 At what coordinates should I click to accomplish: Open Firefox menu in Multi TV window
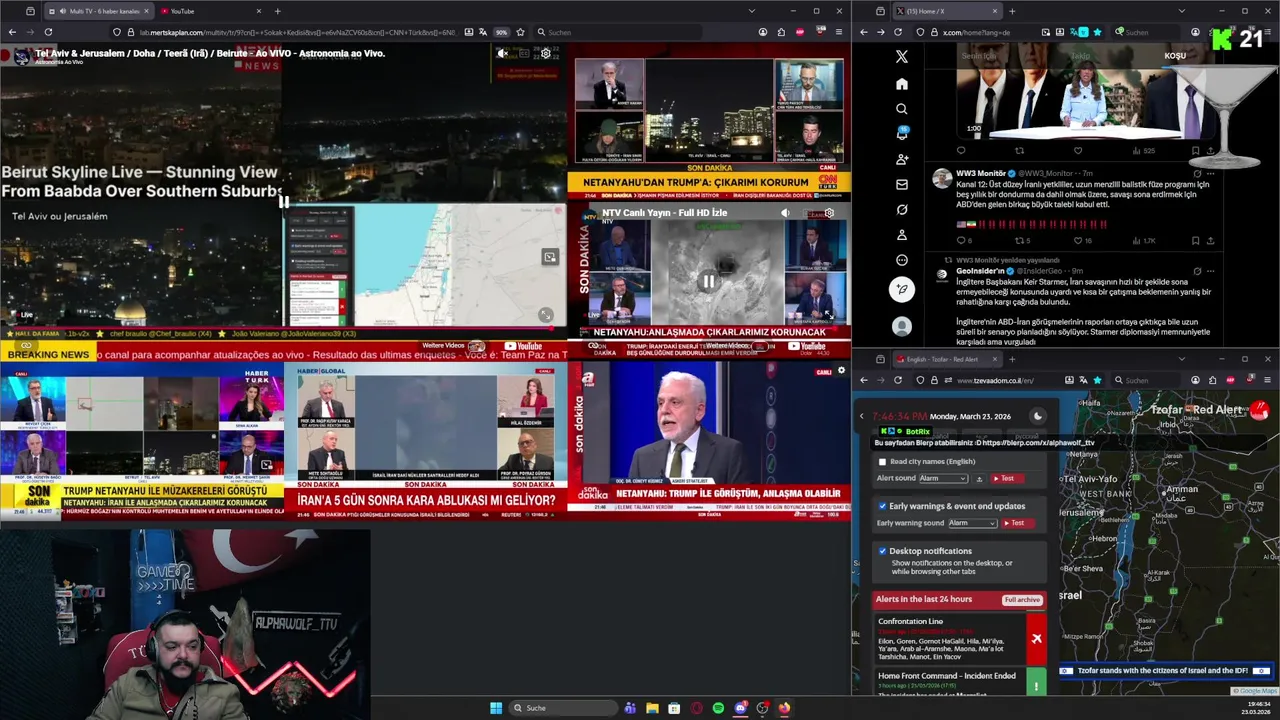839,32
